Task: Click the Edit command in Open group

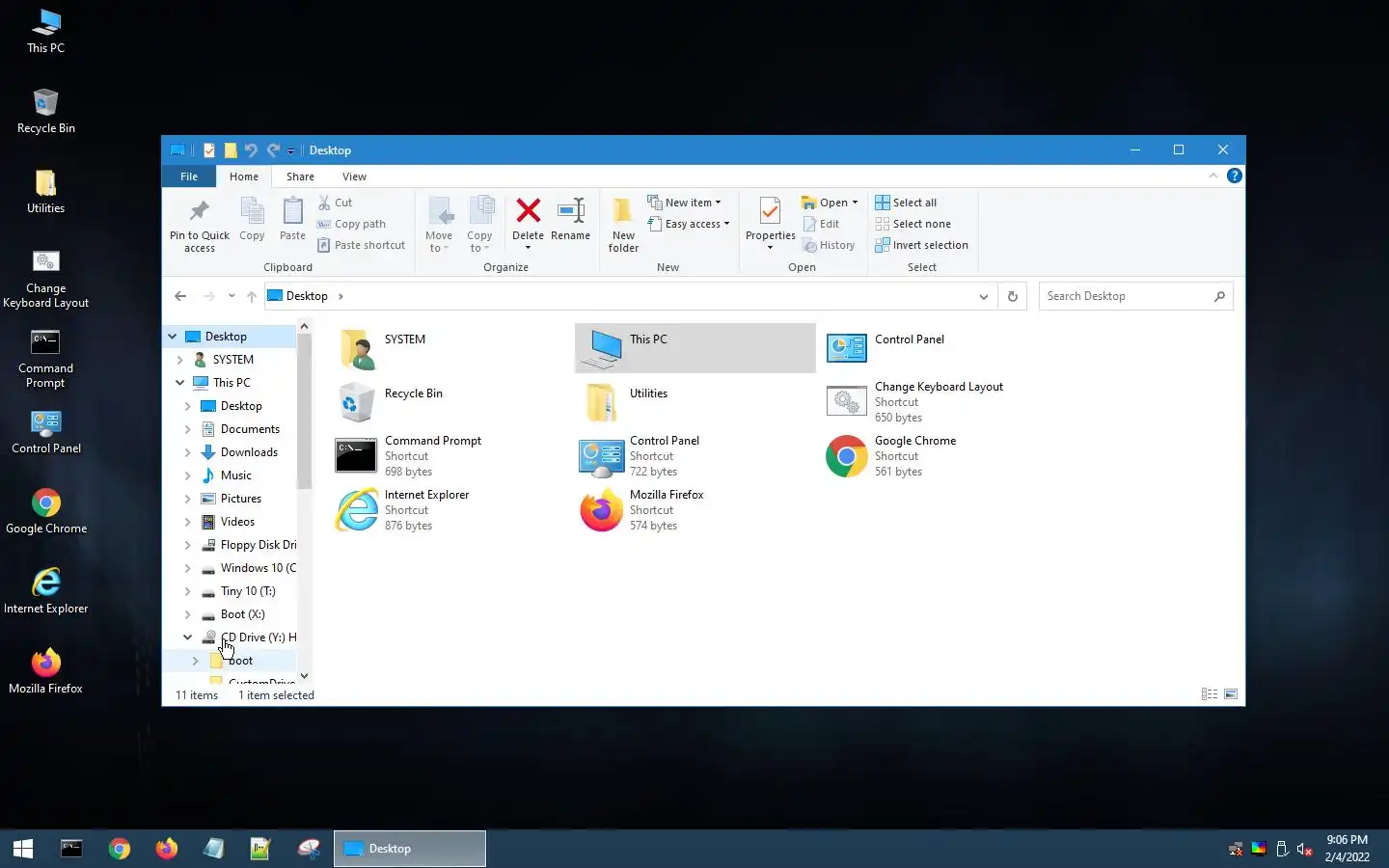Action: (821, 224)
